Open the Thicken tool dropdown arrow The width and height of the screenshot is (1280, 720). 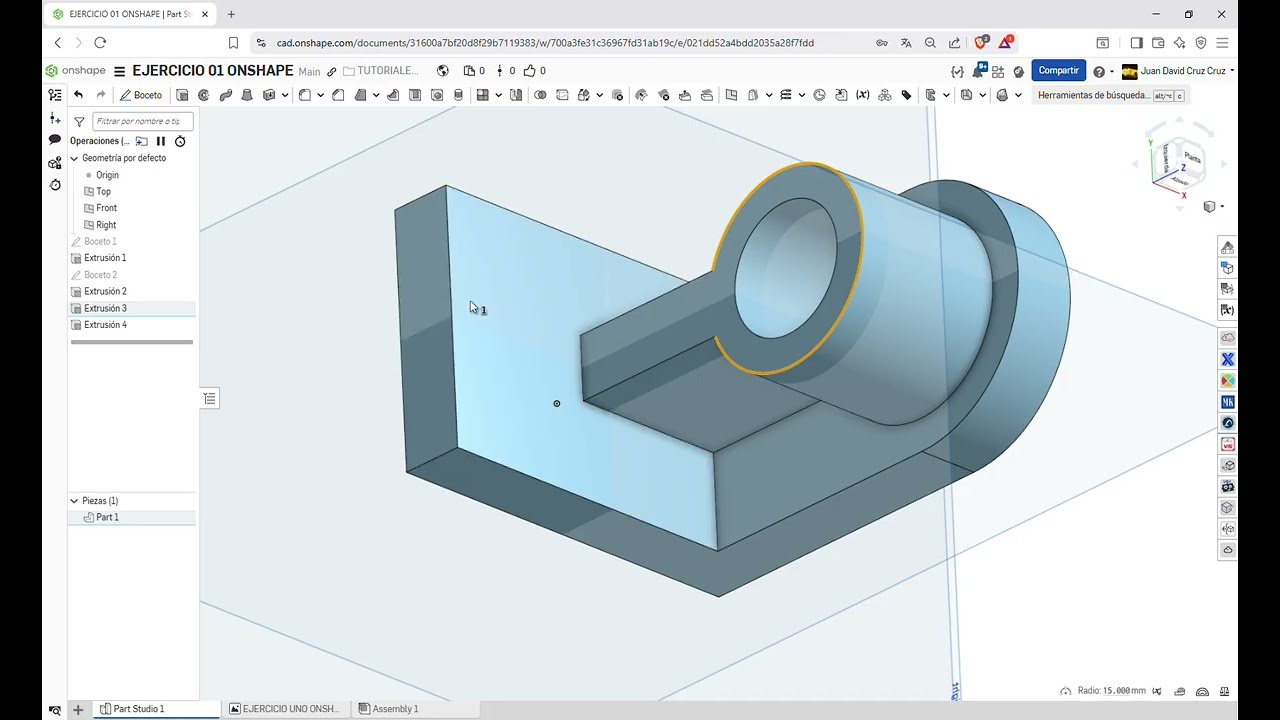(x=285, y=96)
